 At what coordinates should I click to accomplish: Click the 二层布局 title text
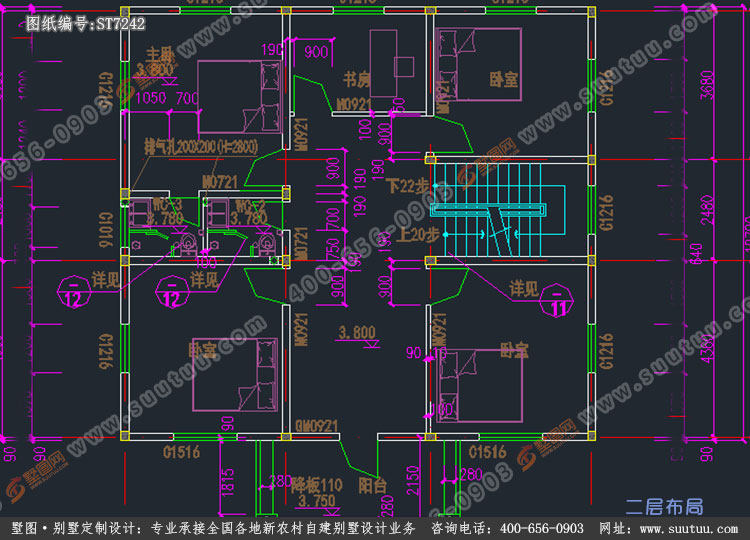coord(664,507)
